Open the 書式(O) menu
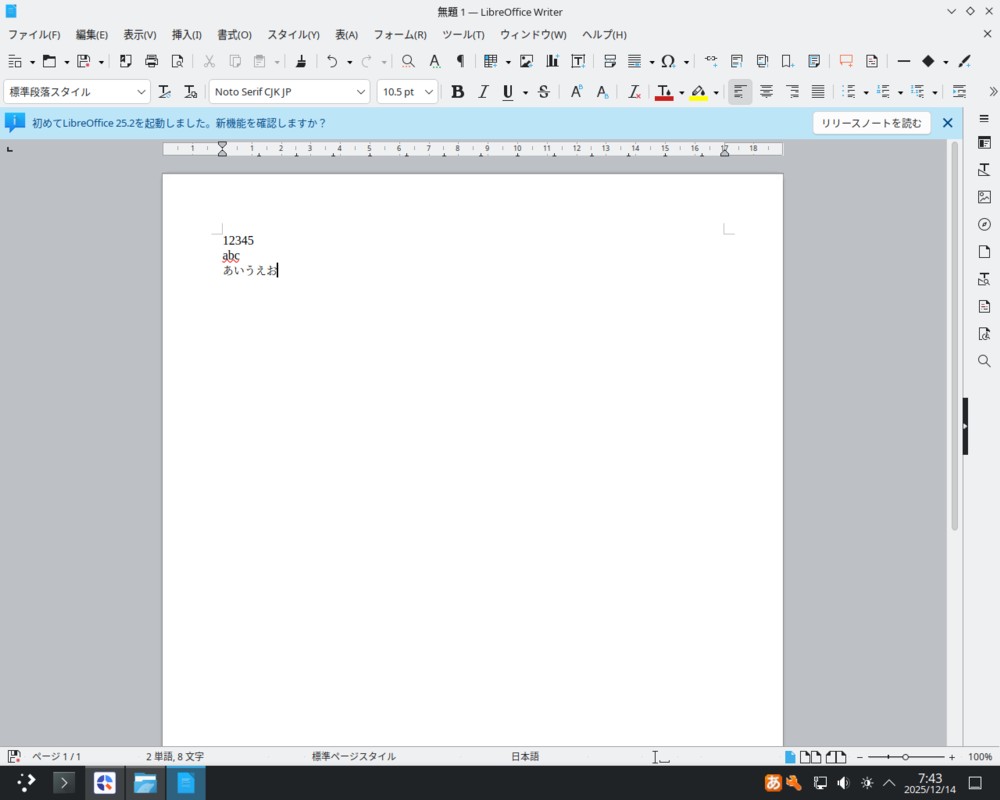This screenshot has width=1000, height=800. point(234,35)
